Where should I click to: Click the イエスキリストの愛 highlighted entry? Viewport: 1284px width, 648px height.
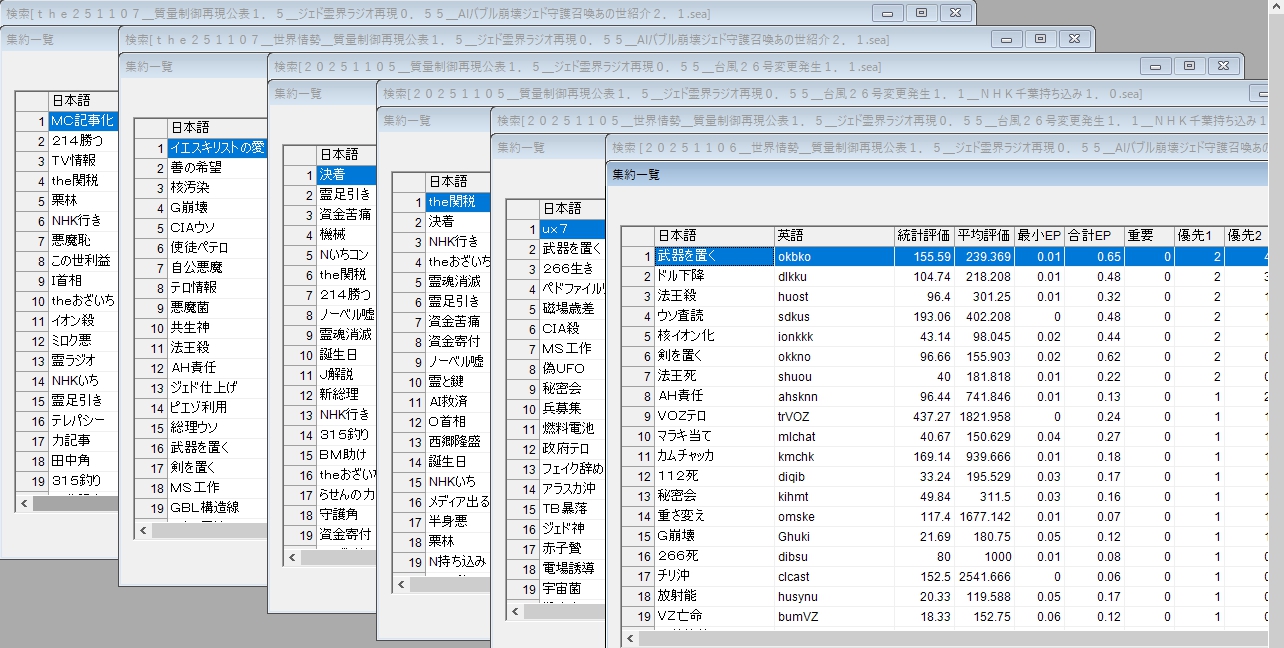point(216,148)
